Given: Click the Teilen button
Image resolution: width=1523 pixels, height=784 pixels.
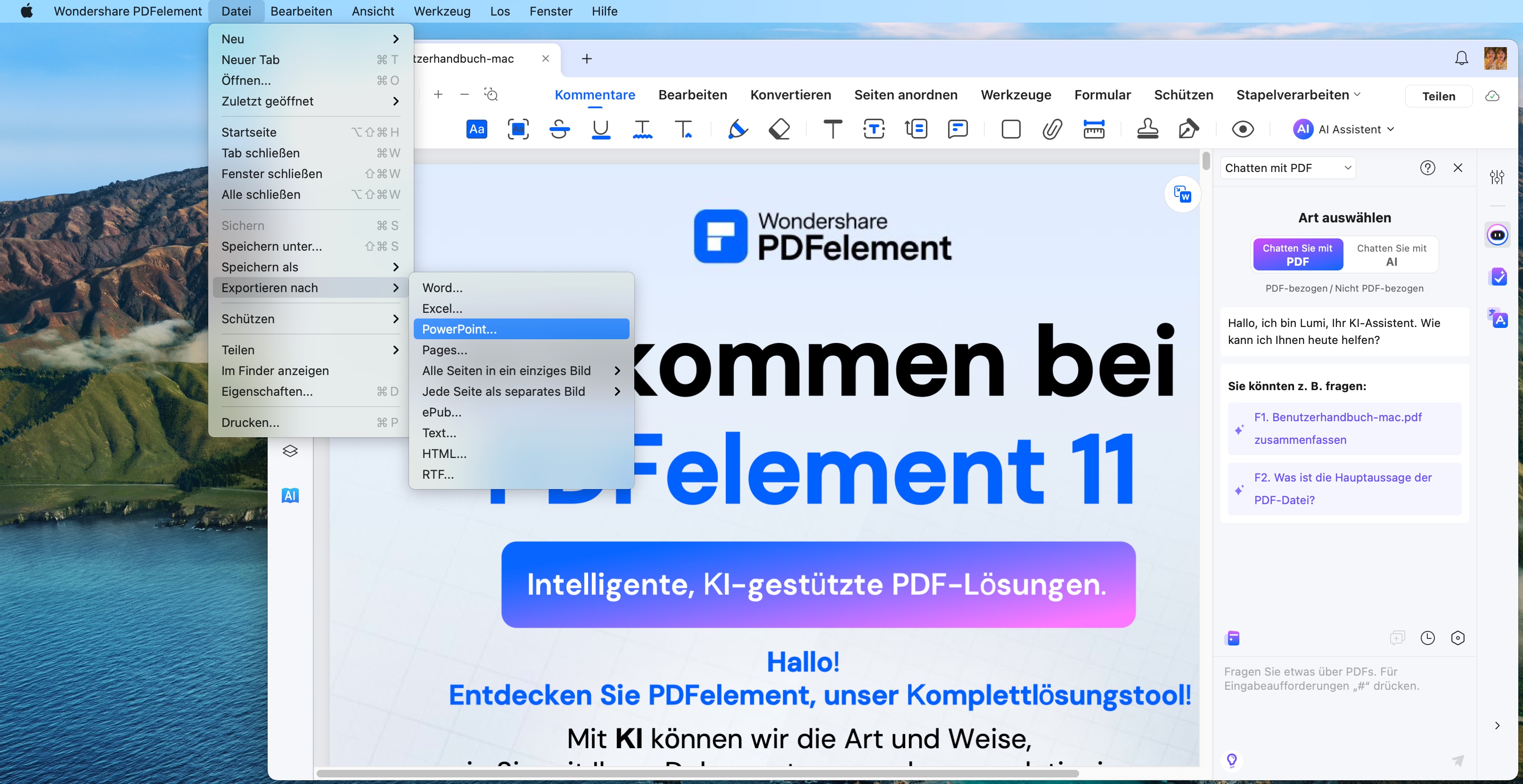Looking at the screenshot, I should click(1439, 96).
